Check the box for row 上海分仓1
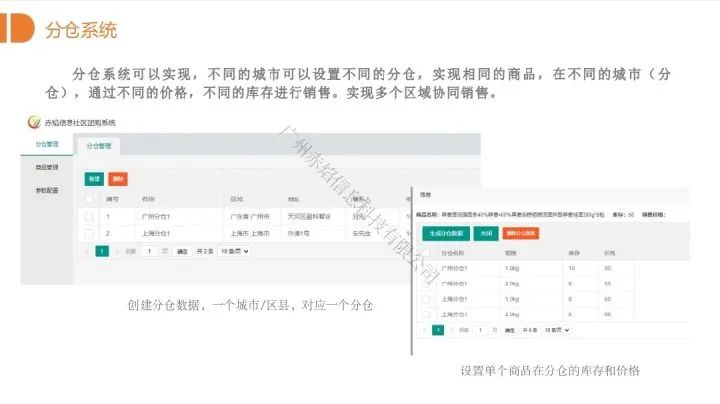This screenshot has height=404, width=720. 89,233
